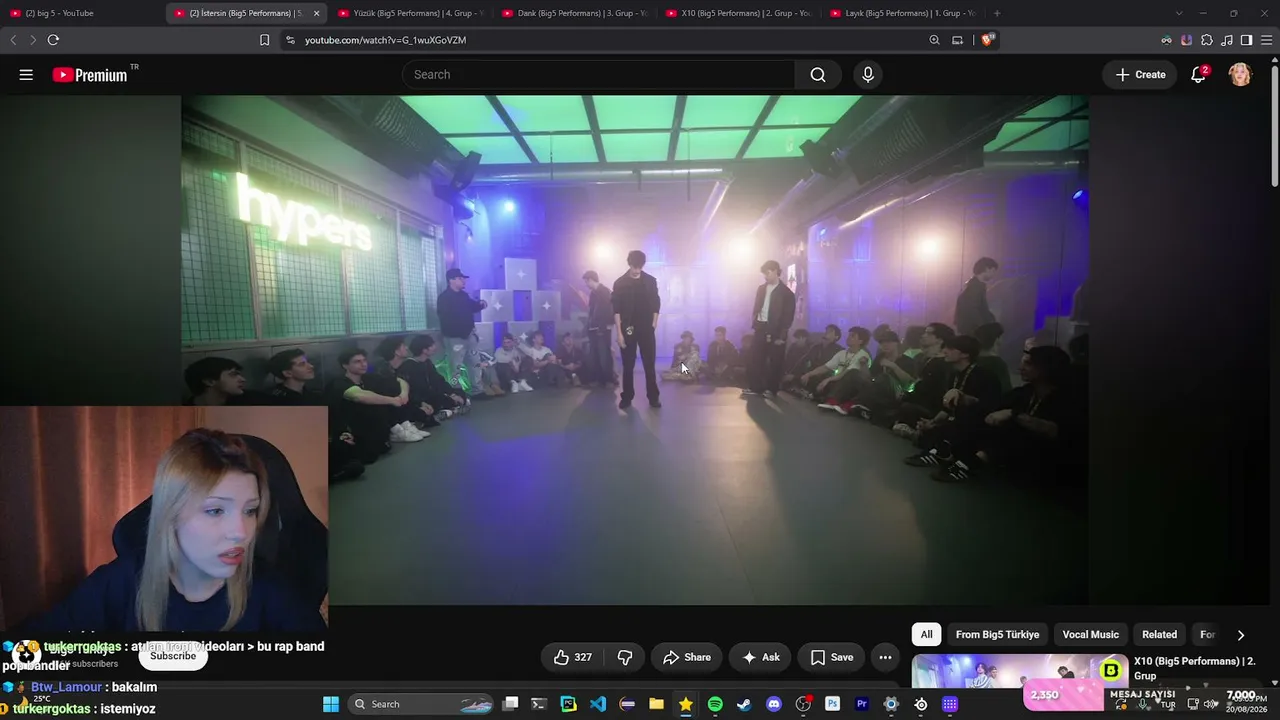Close the İstersin (Big5 Performans) tab
Screen dimensions: 1280x720
tap(317, 13)
